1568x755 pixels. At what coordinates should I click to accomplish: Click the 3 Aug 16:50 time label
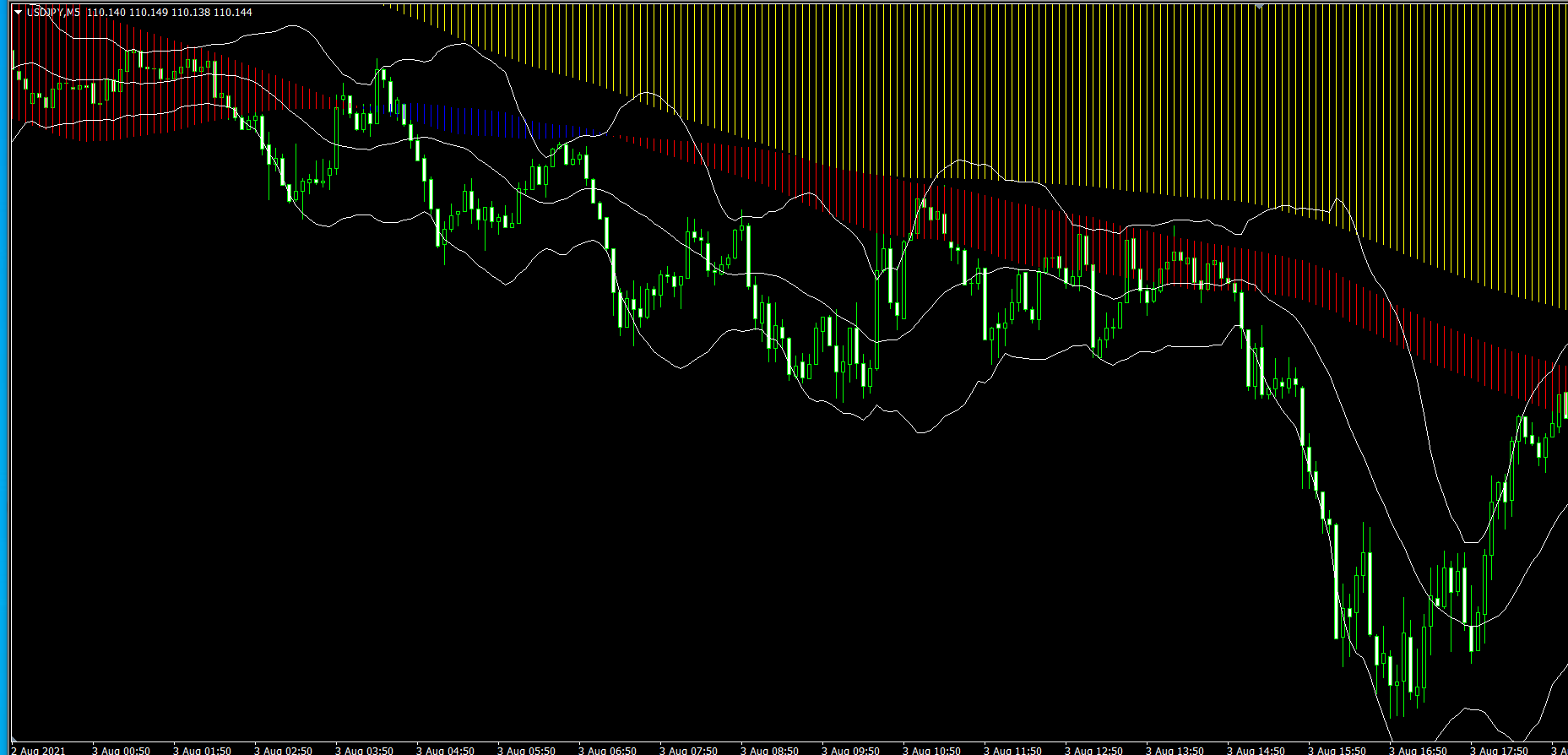pos(1418,750)
